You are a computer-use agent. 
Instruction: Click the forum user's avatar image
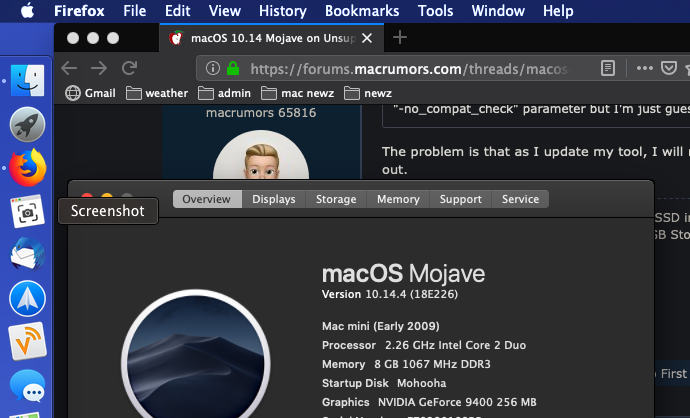click(261, 155)
